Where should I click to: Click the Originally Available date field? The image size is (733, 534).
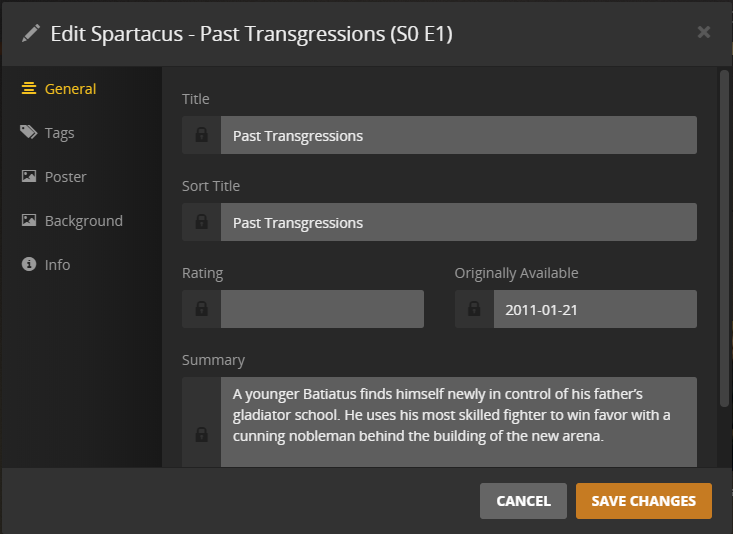click(594, 309)
